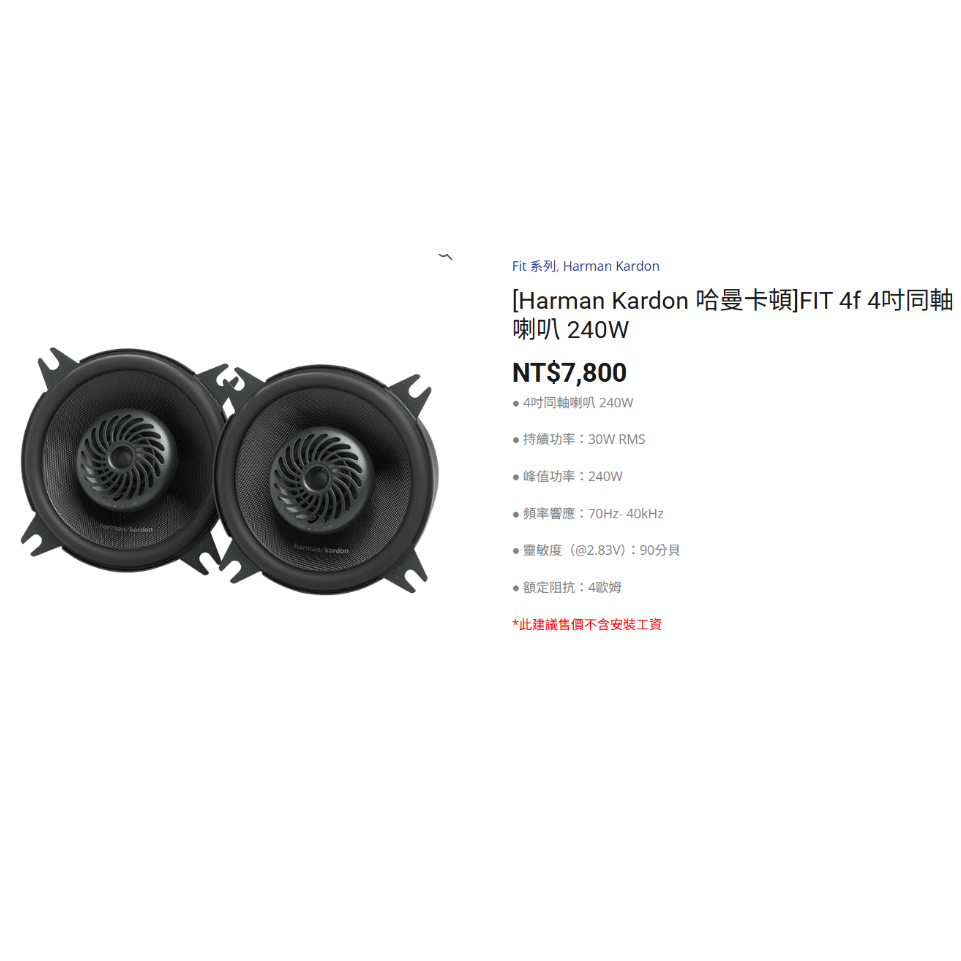The width and height of the screenshot is (961, 961).
Task: Select the 頻率響應 70Hz-40kHz spec line
Action: coord(588,514)
